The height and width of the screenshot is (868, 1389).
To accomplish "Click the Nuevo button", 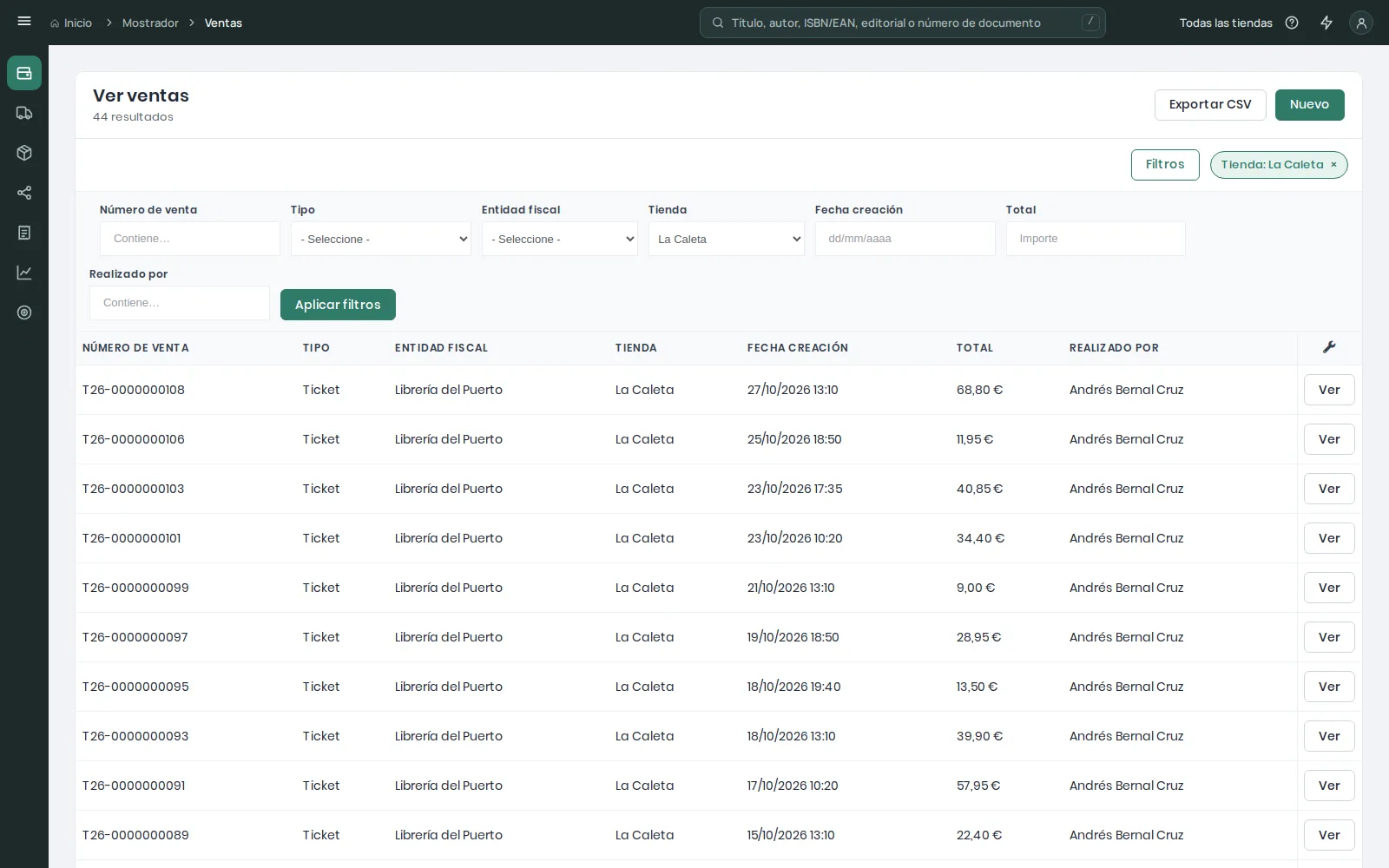I will coord(1309,105).
